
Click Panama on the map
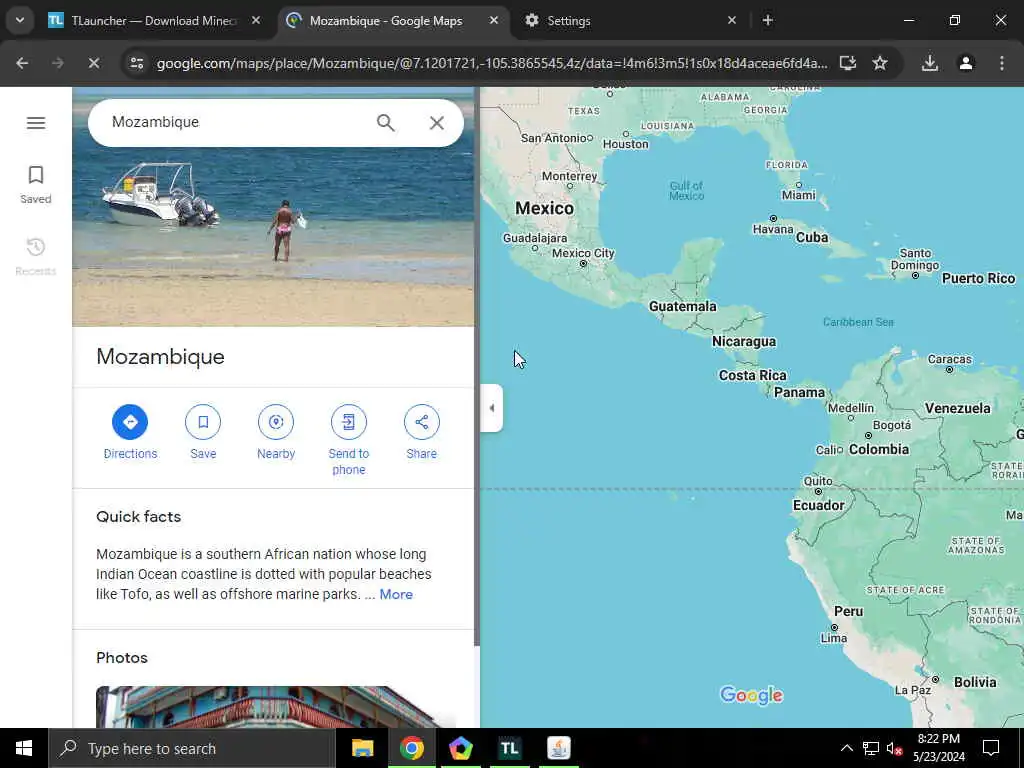point(799,392)
